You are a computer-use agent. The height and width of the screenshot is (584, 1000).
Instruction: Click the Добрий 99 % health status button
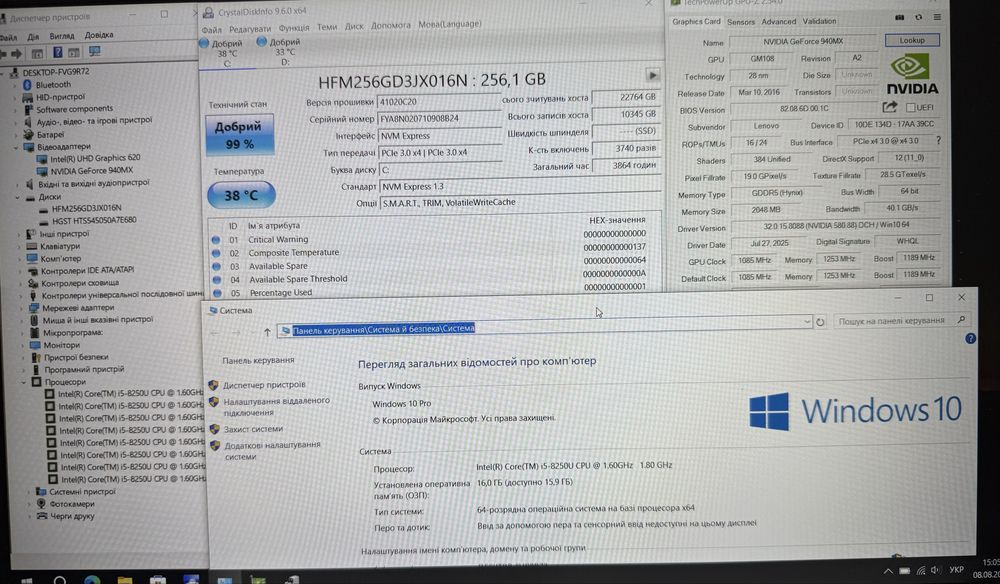coord(239,135)
